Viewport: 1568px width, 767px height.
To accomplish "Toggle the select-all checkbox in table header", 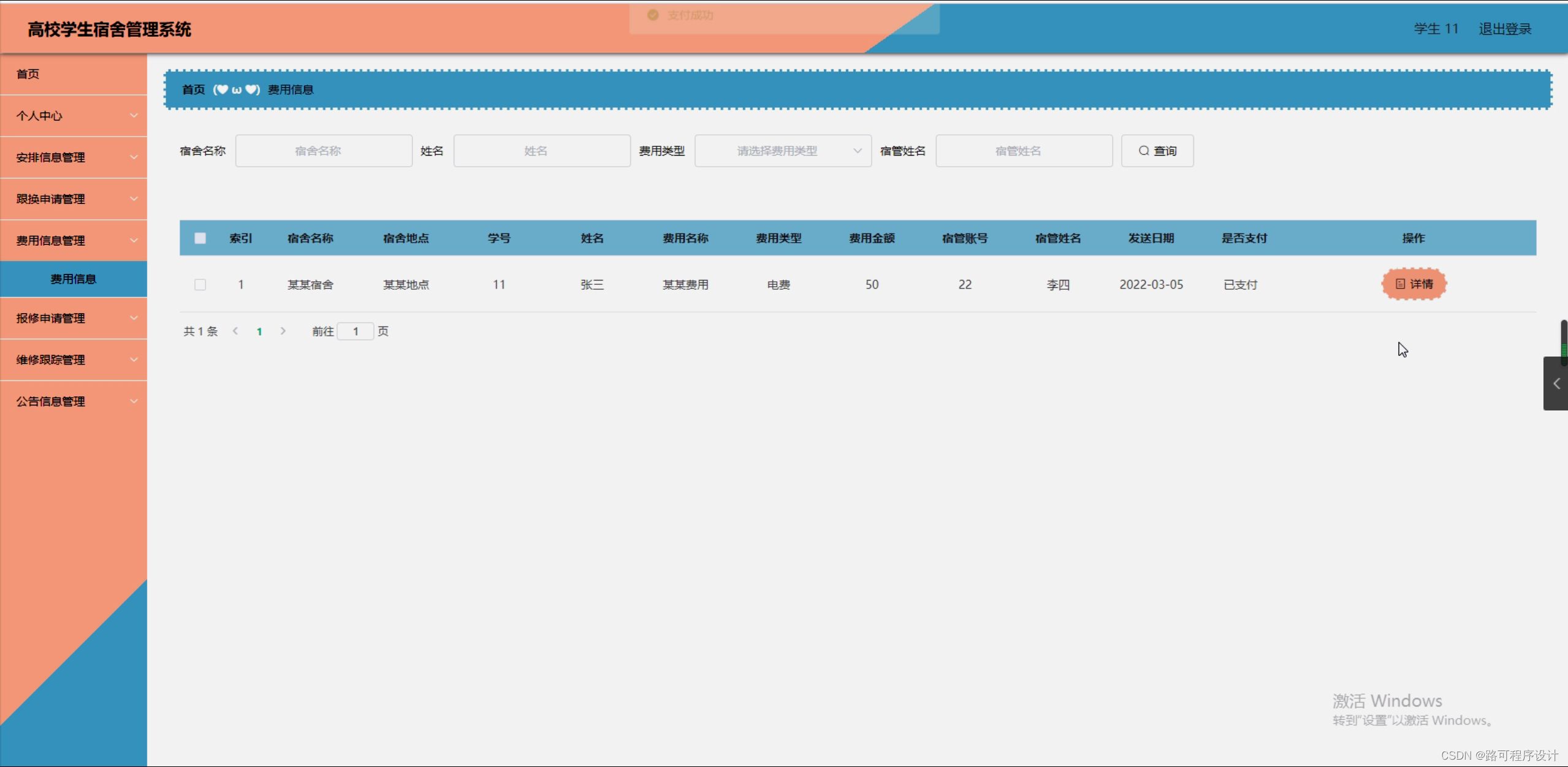I will (x=200, y=238).
